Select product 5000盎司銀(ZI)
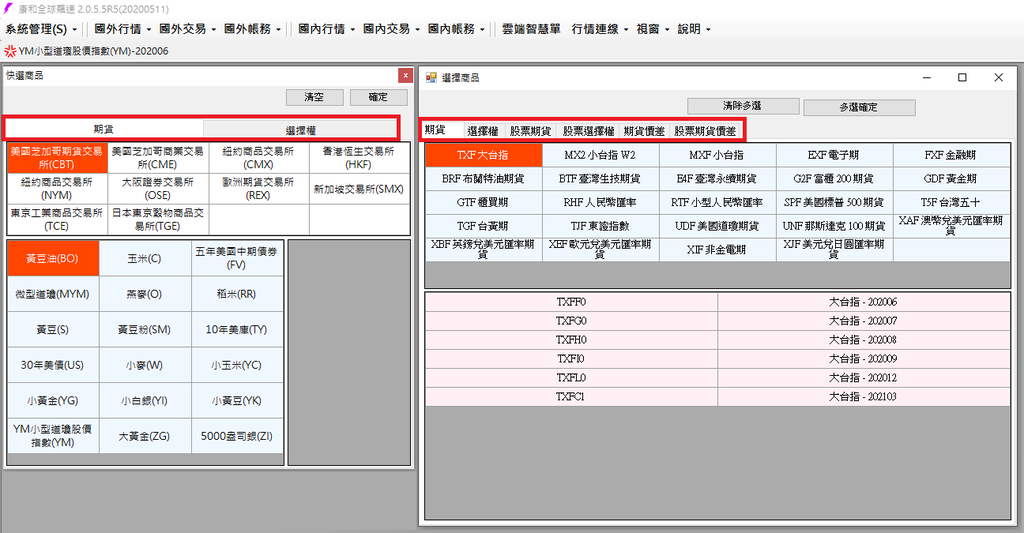 (x=237, y=436)
